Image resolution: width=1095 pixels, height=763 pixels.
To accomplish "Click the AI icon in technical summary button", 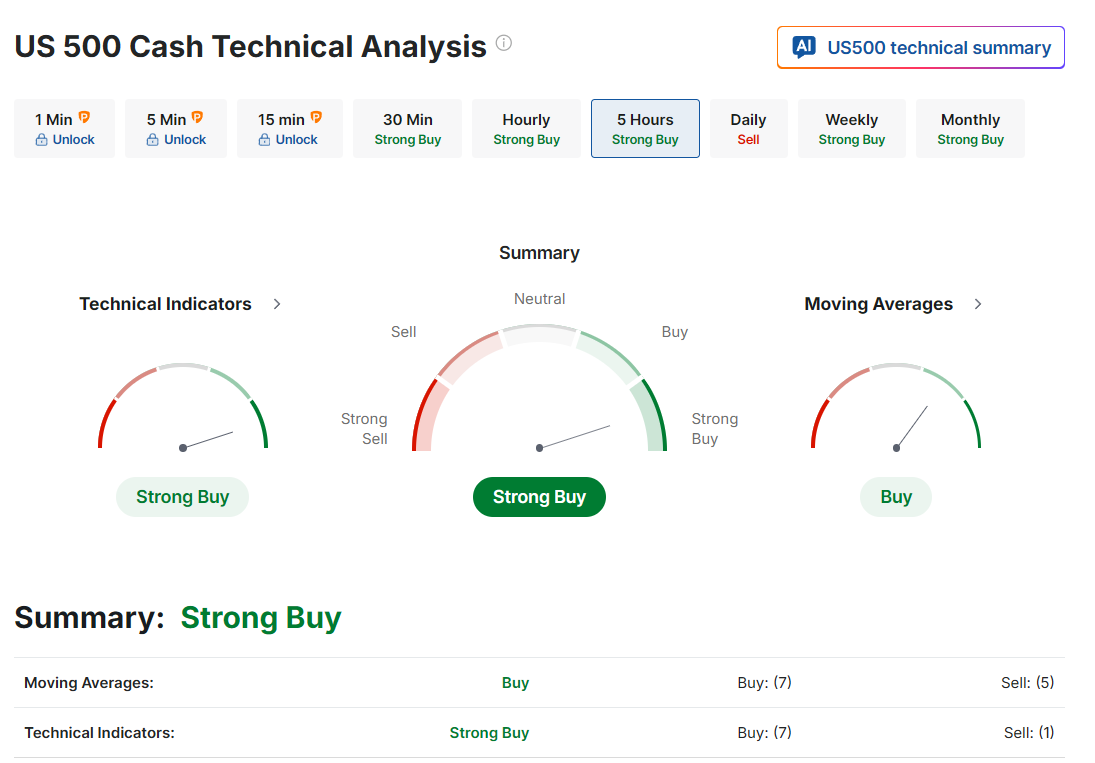I will (804, 47).
